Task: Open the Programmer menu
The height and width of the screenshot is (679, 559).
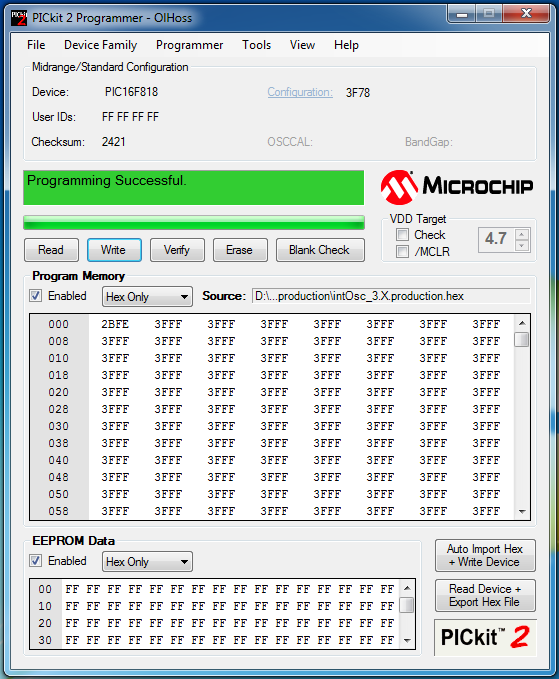Action: tap(189, 45)
